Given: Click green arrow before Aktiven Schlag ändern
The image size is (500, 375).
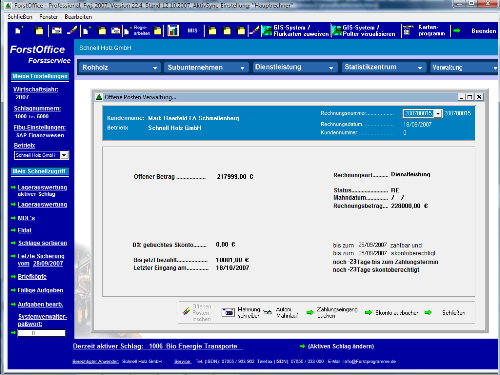Looking at the screenshot, I should pos(302,346).
